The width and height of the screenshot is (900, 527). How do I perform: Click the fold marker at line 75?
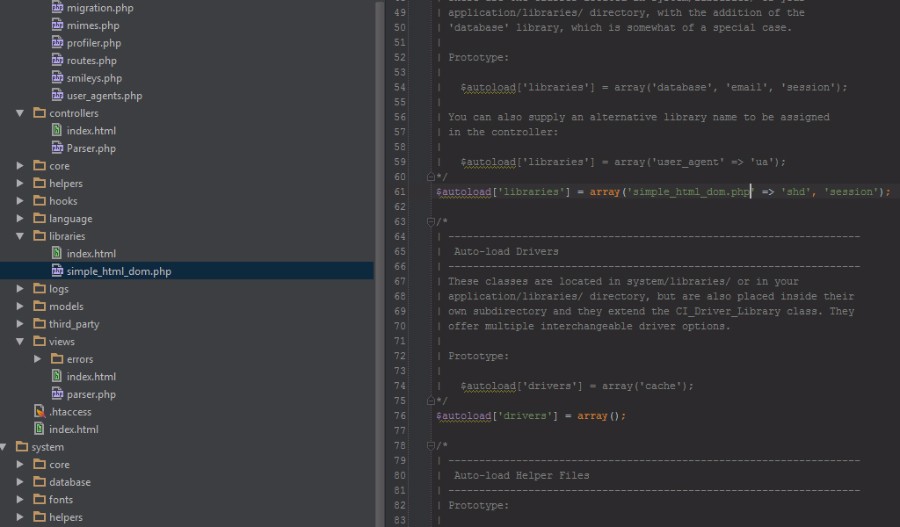pos(430,401)
